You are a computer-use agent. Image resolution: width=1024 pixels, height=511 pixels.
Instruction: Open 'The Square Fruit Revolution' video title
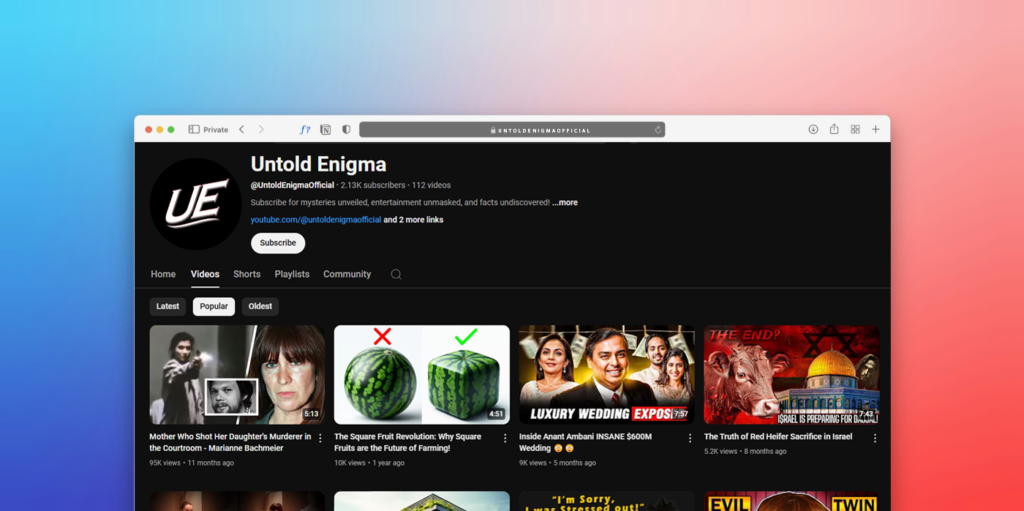coord(408,442)
